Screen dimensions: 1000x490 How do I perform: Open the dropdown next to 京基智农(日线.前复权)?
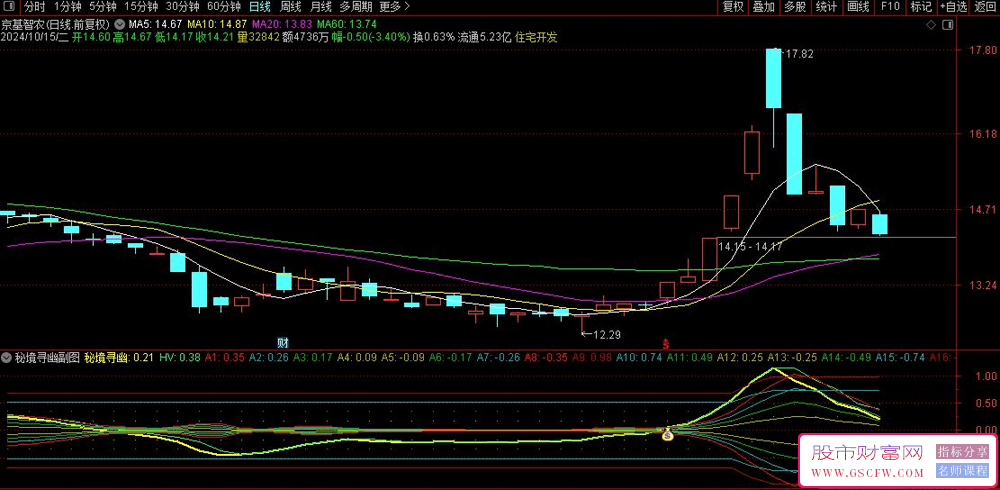121,25
